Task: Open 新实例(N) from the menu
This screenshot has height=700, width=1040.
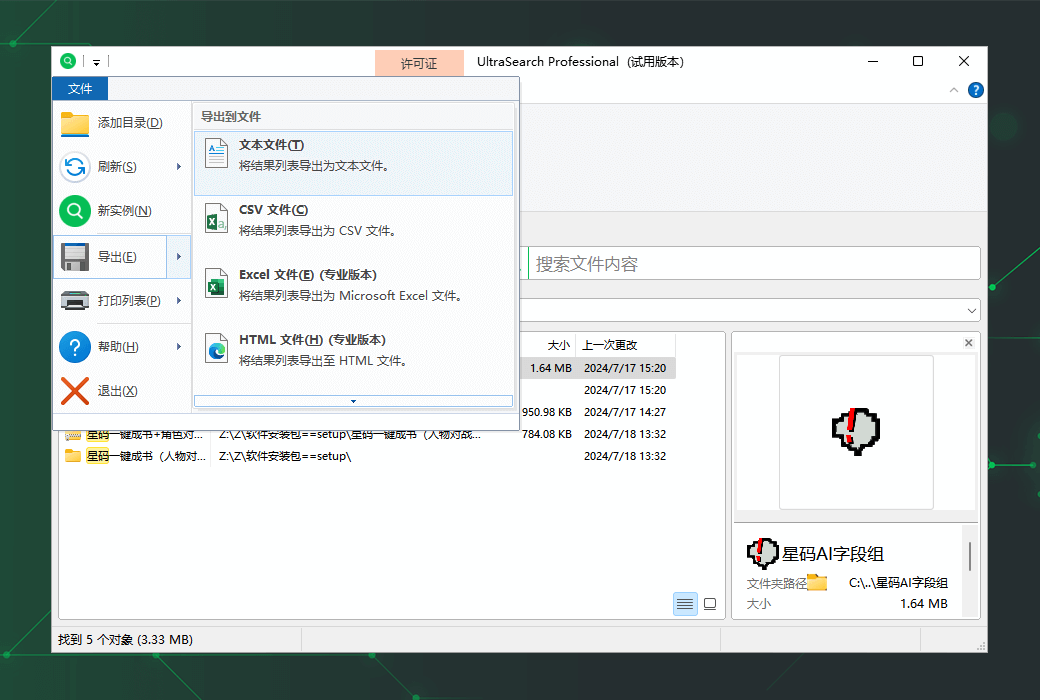Action: (x=122, y=210)
